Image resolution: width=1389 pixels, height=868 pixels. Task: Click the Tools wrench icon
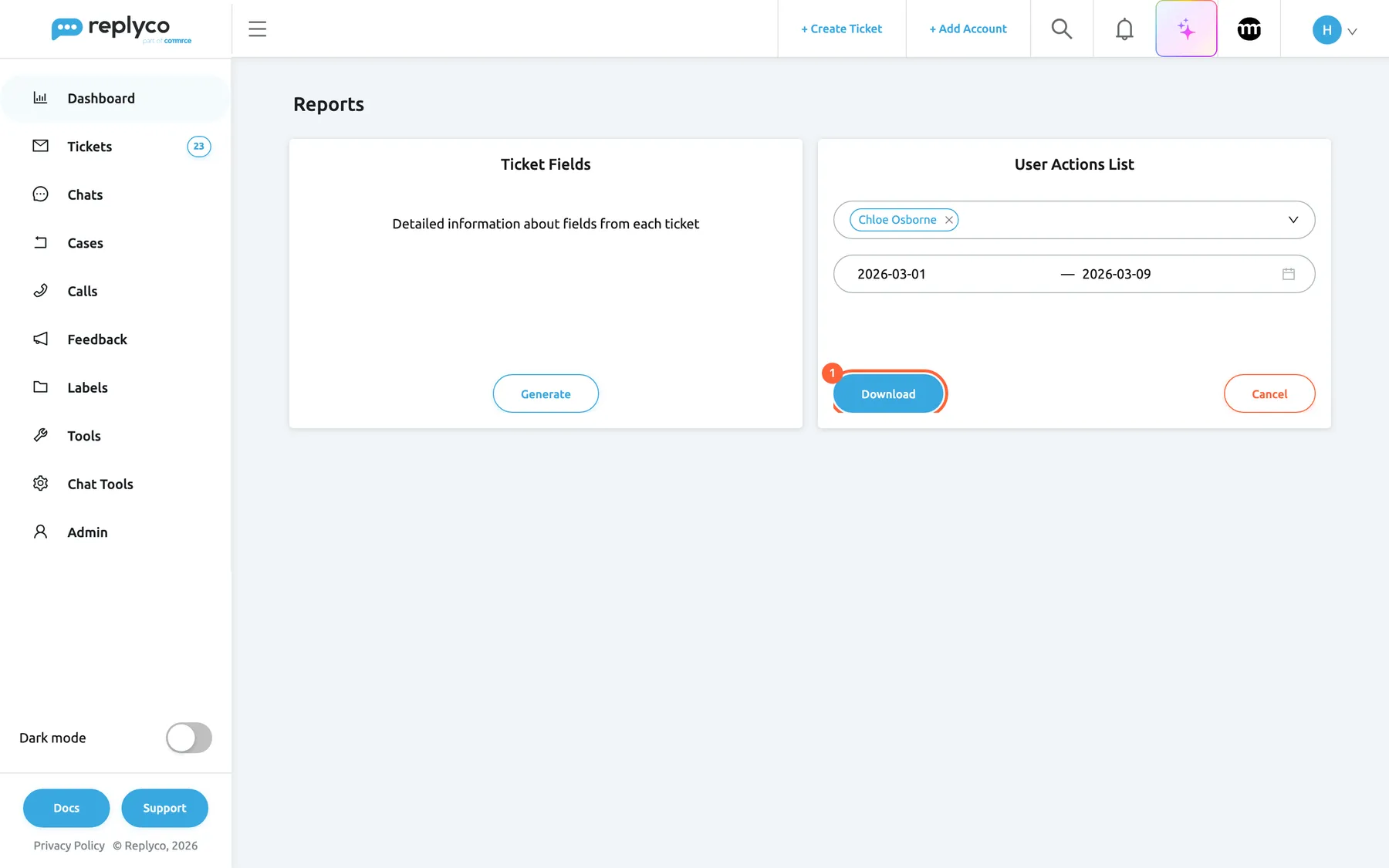tap(40, 435)
